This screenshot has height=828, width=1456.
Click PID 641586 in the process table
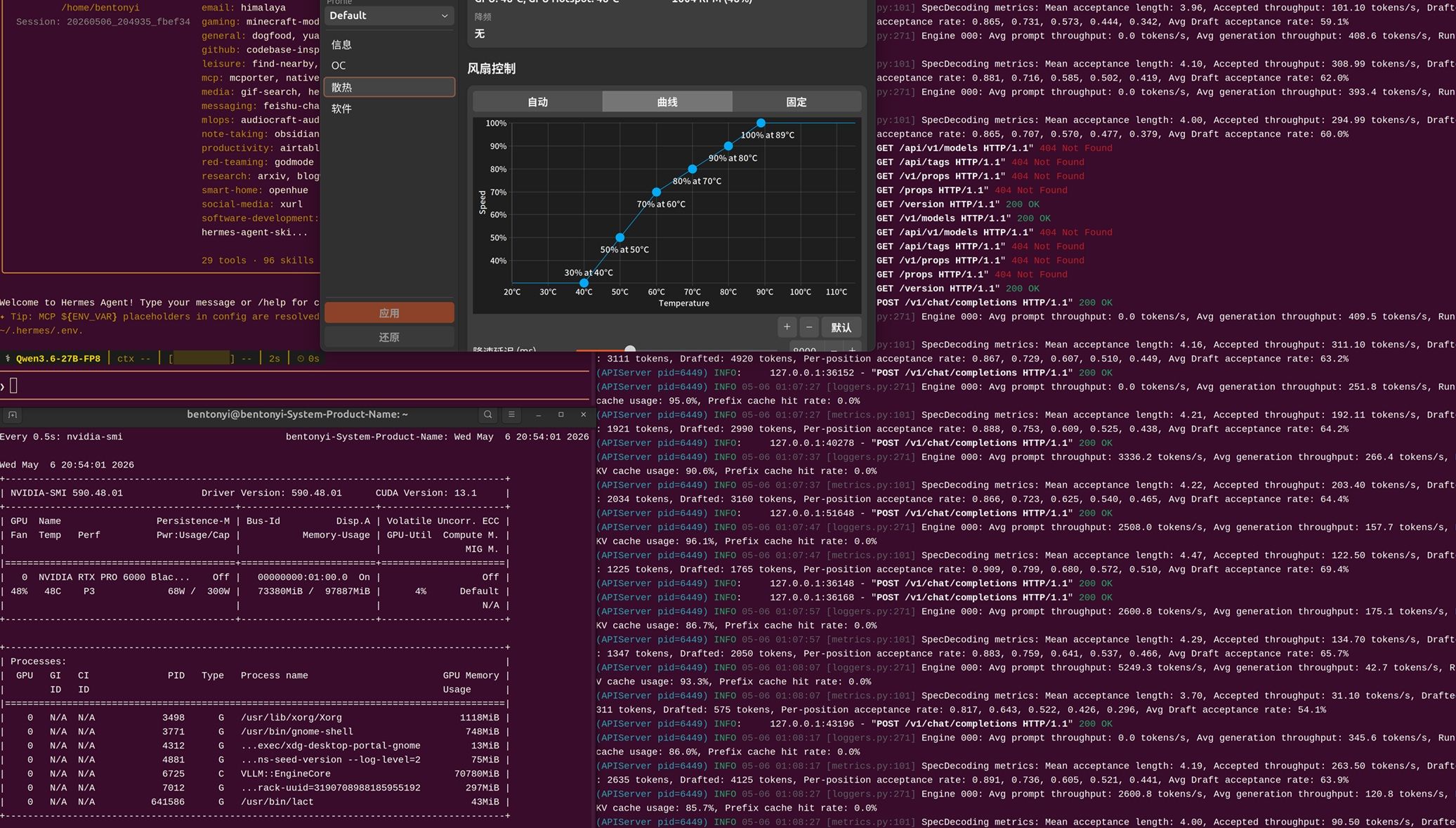tap(168, 802)
